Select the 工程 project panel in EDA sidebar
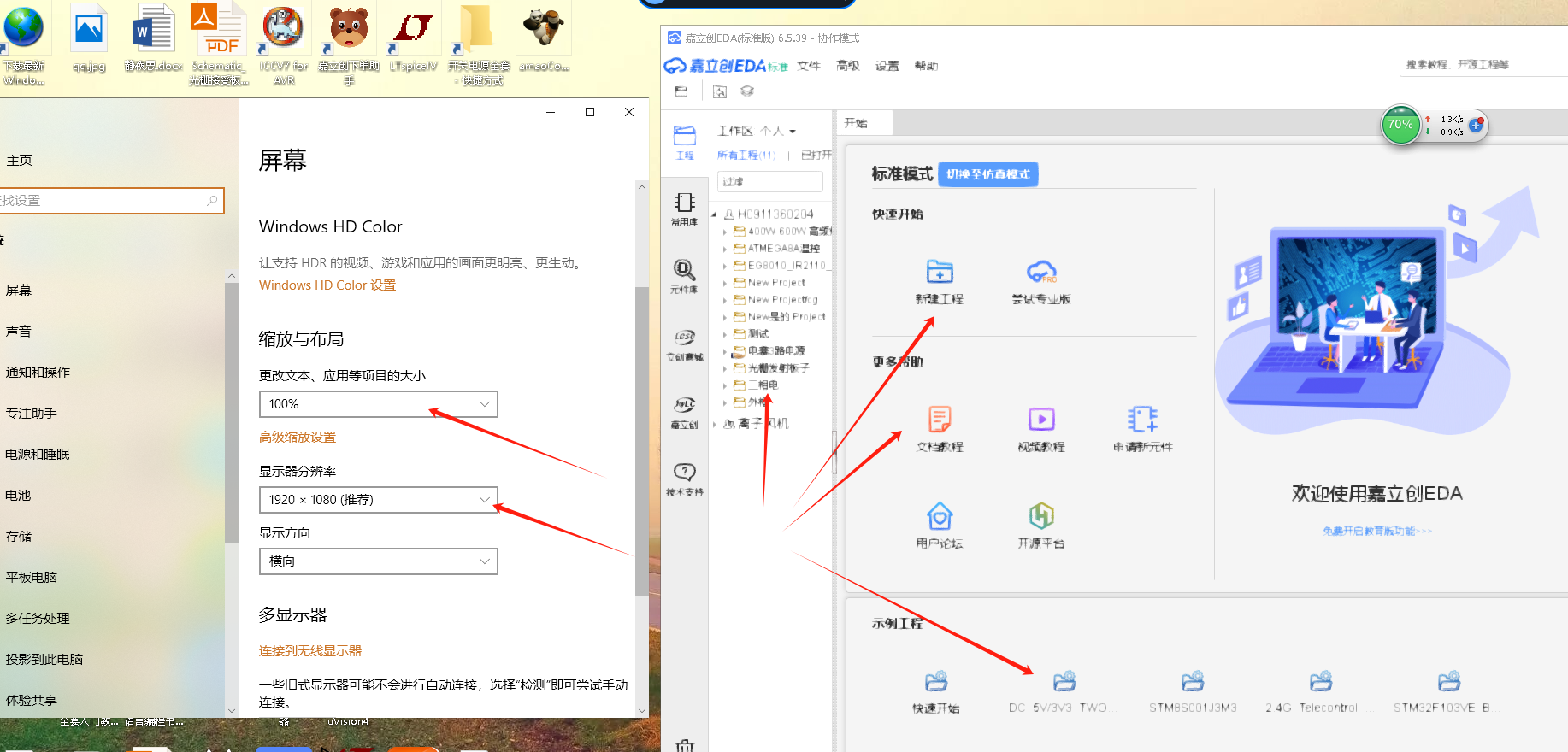The width and height of the screenshot is (1568, 752). point(685,143)
